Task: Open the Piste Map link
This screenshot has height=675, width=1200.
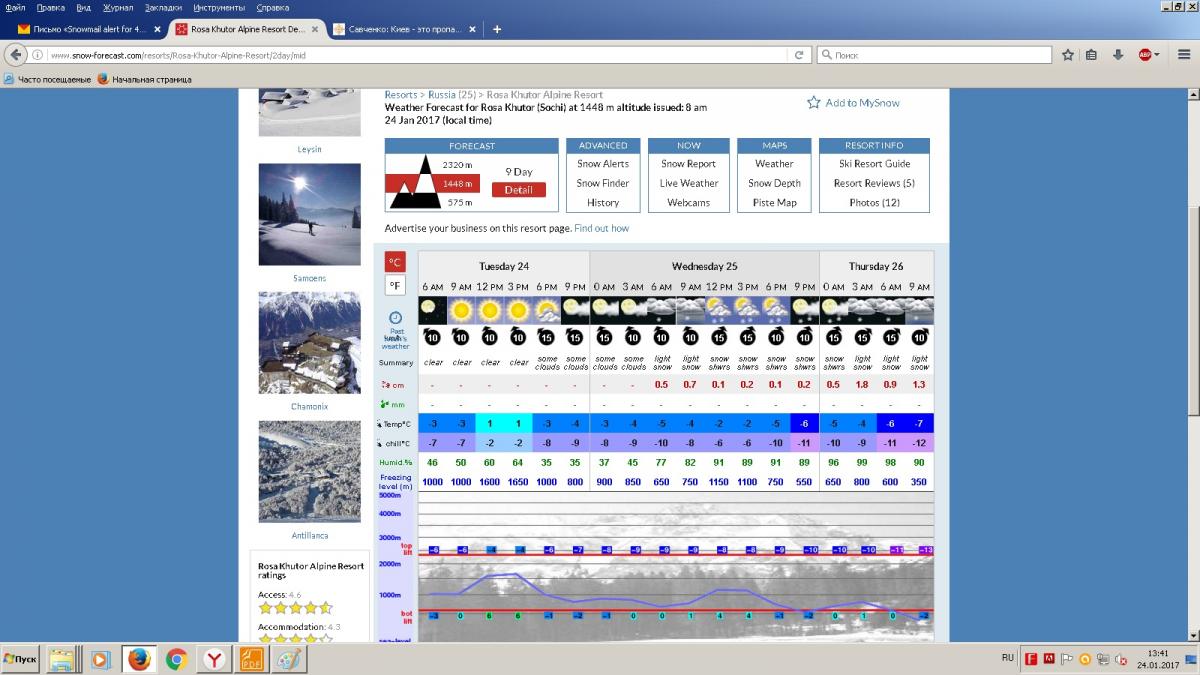Action: (x=775, y=202)
